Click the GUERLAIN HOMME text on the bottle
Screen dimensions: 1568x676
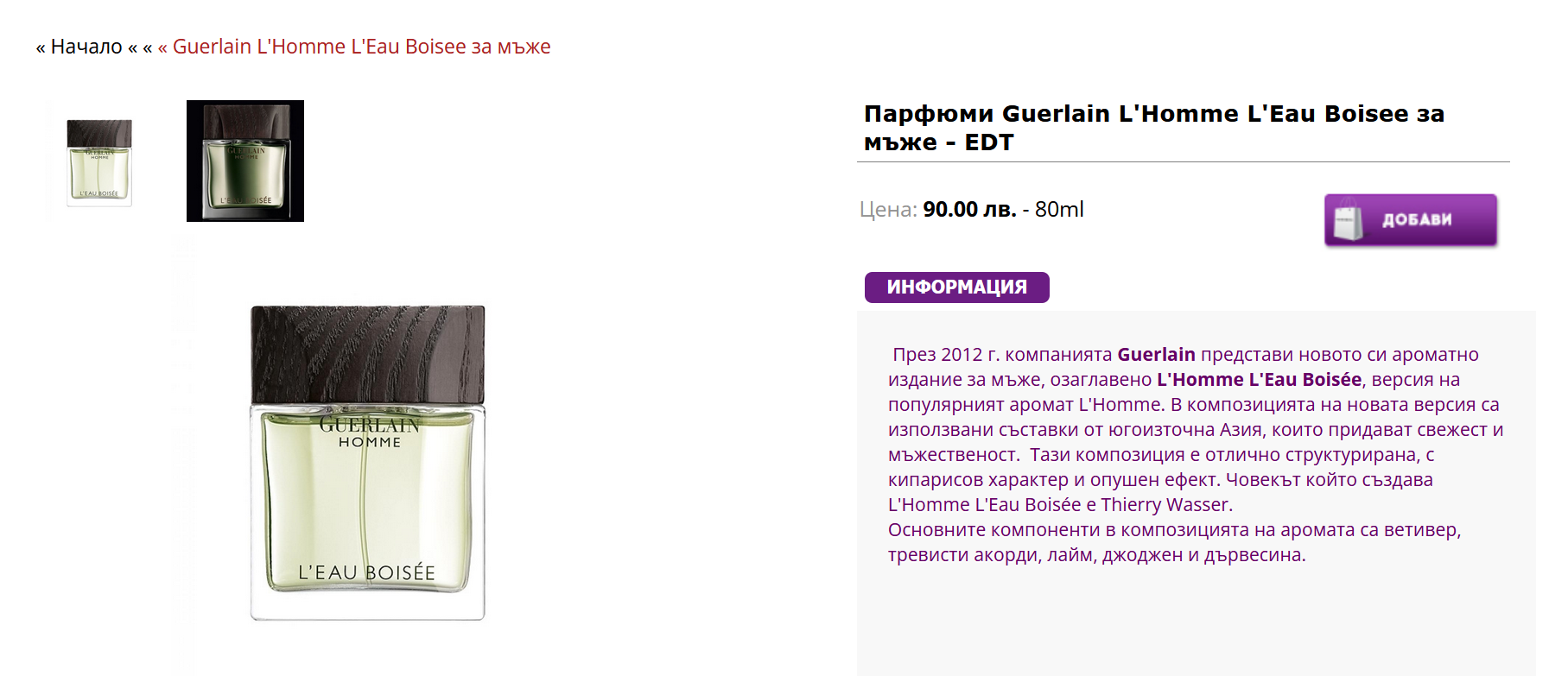point(370,433)
